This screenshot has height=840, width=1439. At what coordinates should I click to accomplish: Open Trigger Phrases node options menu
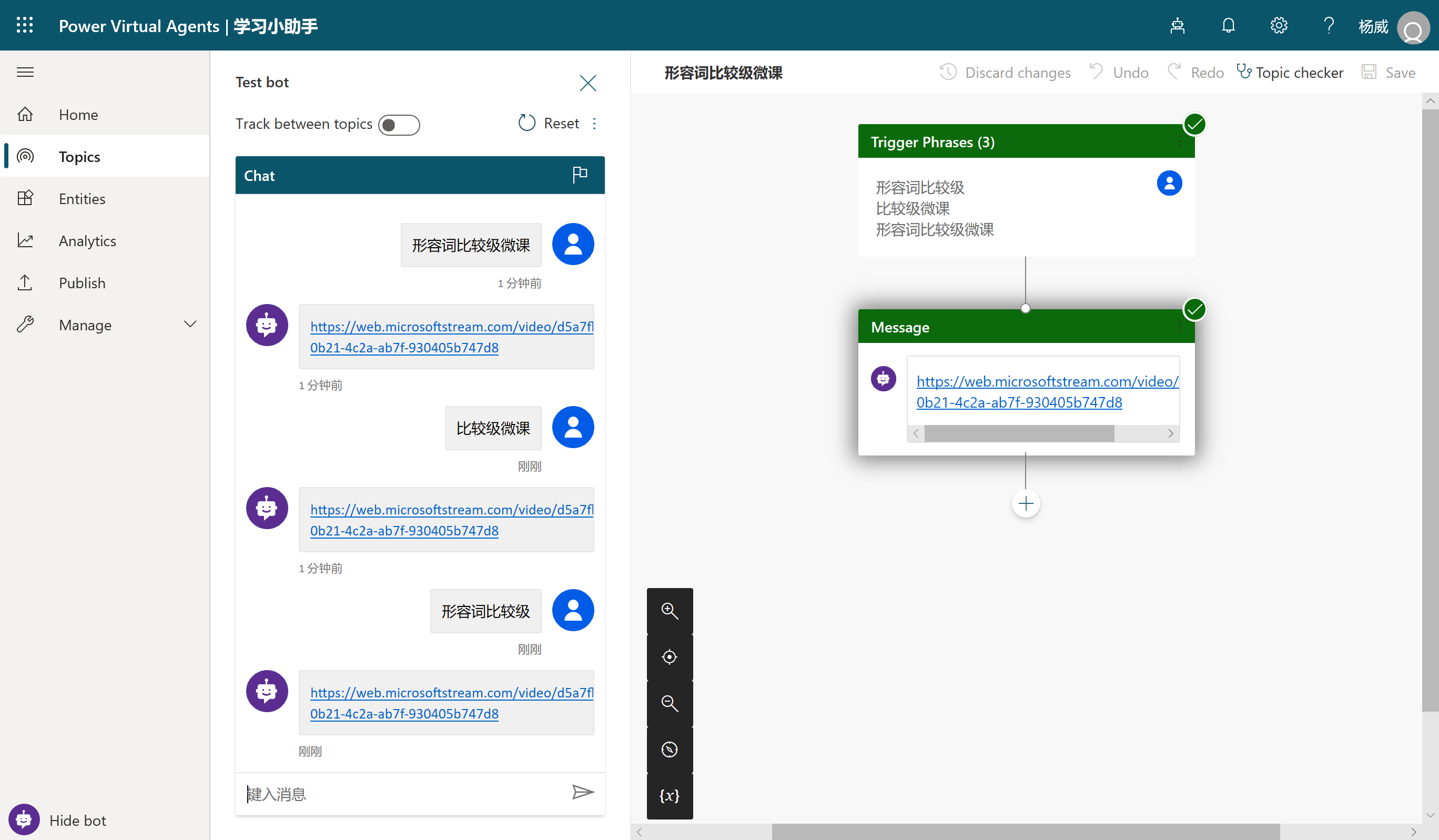pyautogui.click(x=1180, y=142)
